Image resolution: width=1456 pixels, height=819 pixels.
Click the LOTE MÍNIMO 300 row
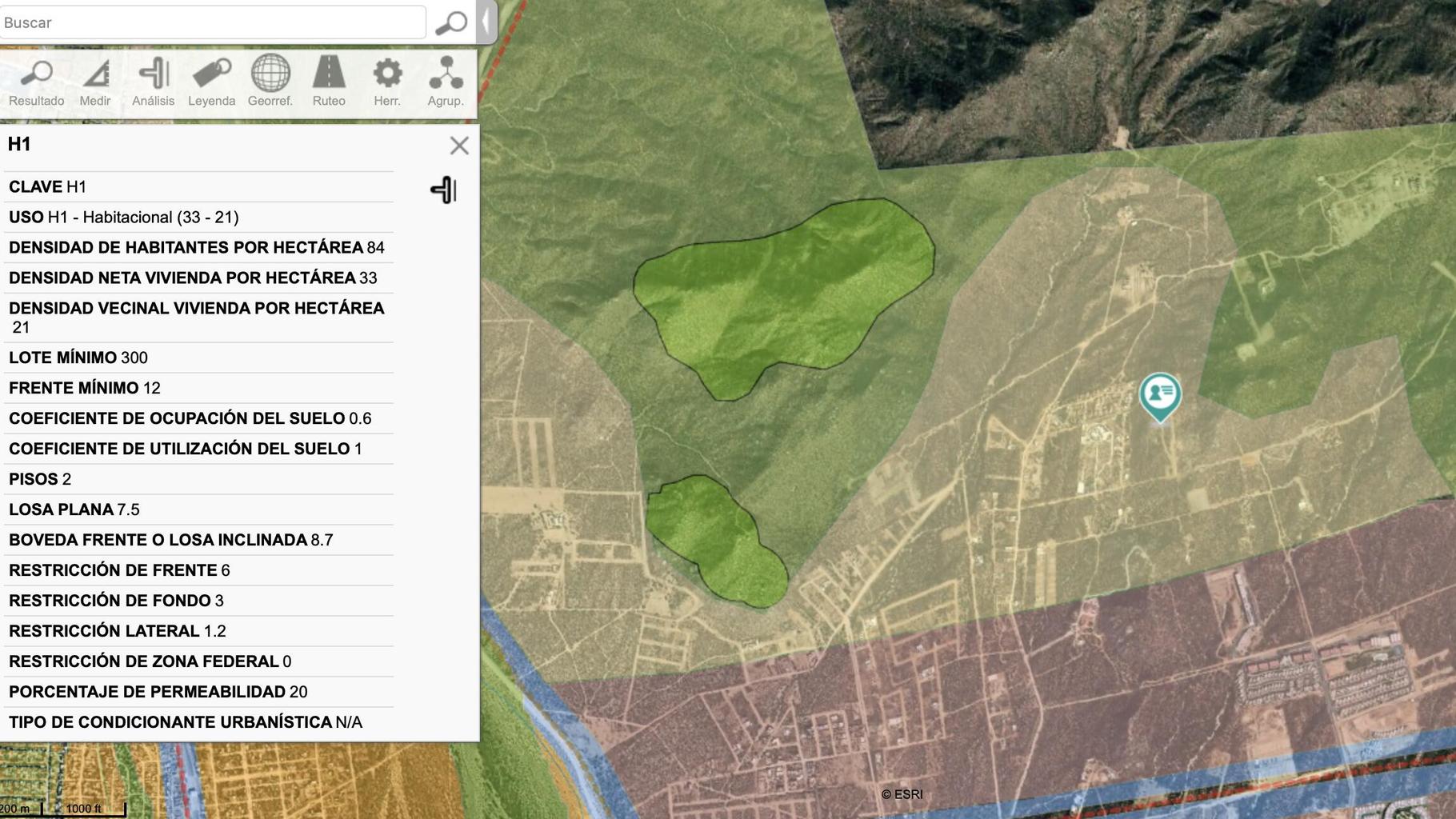point(198,358)
